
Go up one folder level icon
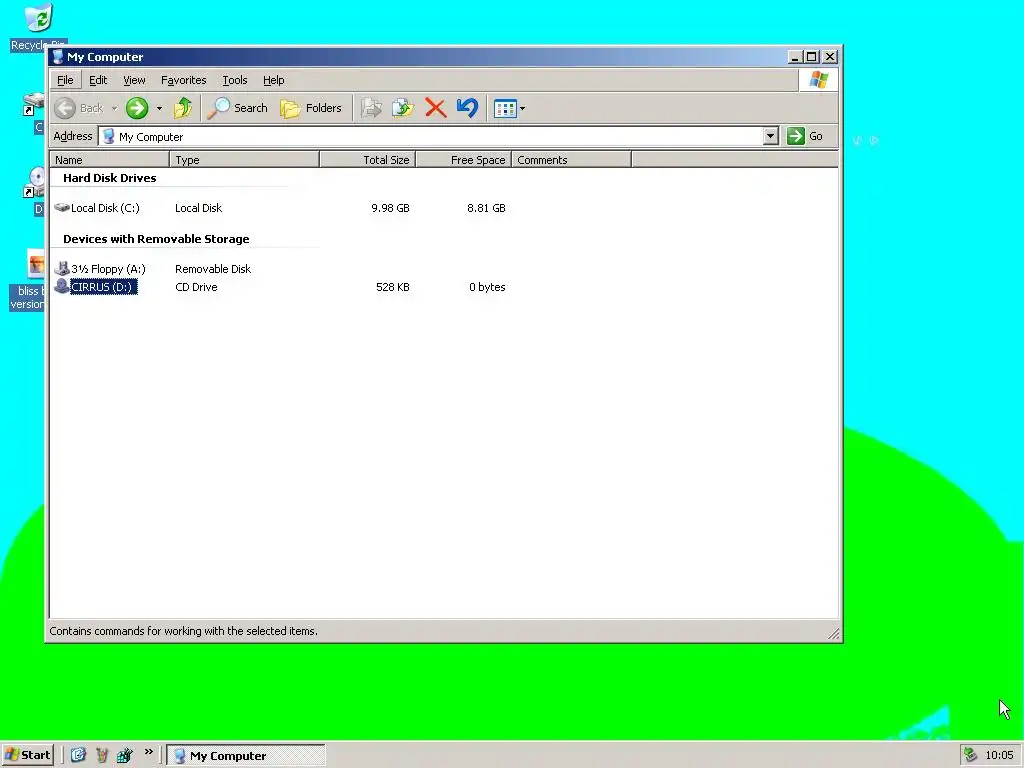[x=183, y=108]
